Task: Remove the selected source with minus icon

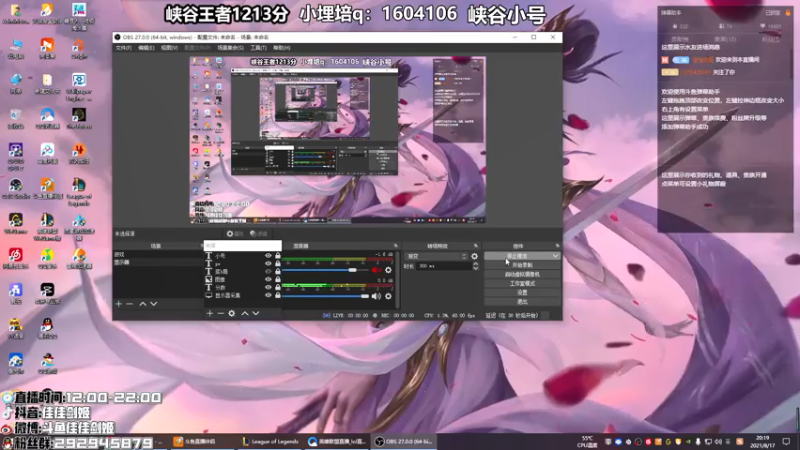Action: click(220, 313)
